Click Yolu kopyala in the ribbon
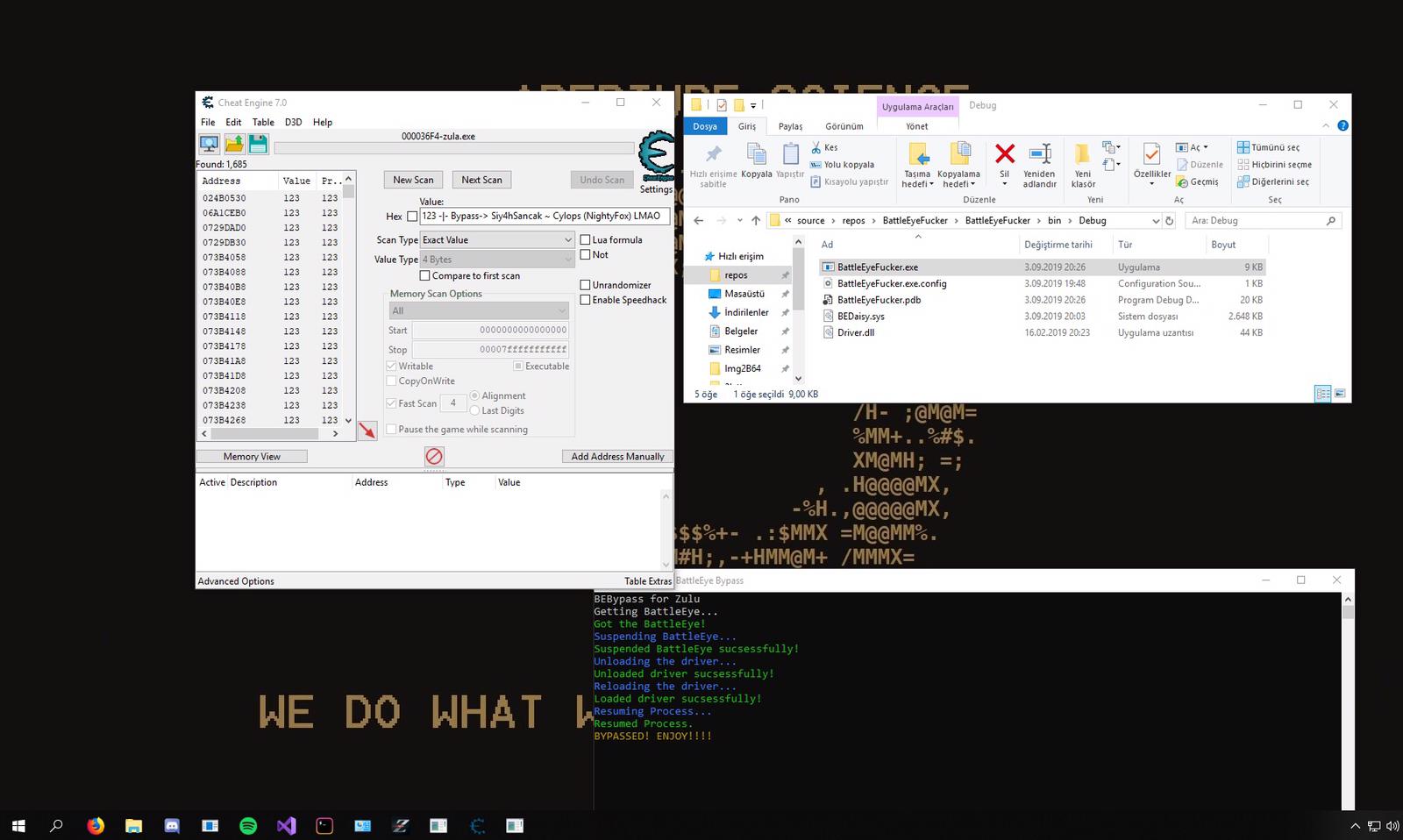The width and height of the screenshot is (1403, 840). coord(842,164)
